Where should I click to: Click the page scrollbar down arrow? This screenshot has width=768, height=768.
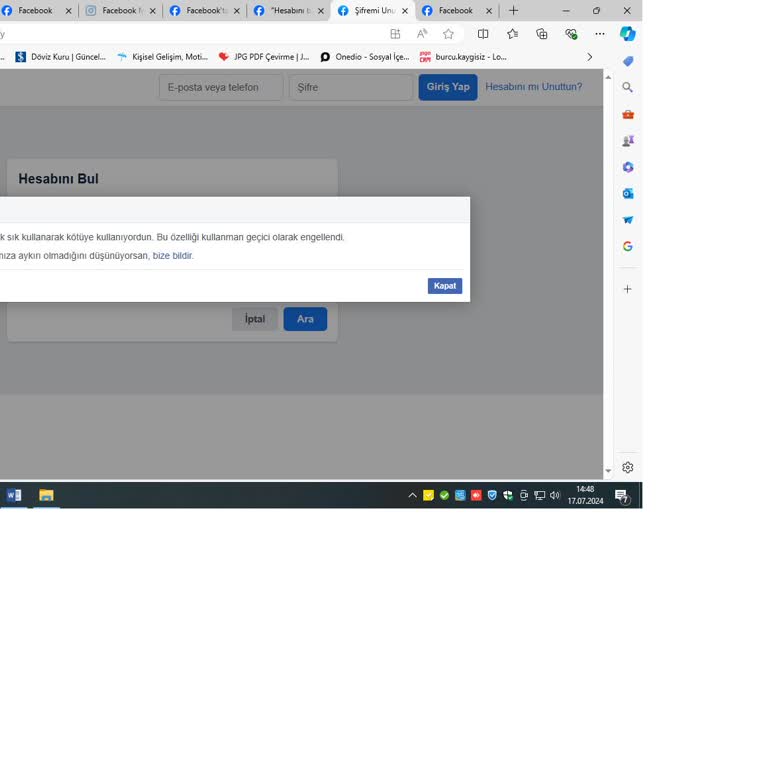(608, 471)
